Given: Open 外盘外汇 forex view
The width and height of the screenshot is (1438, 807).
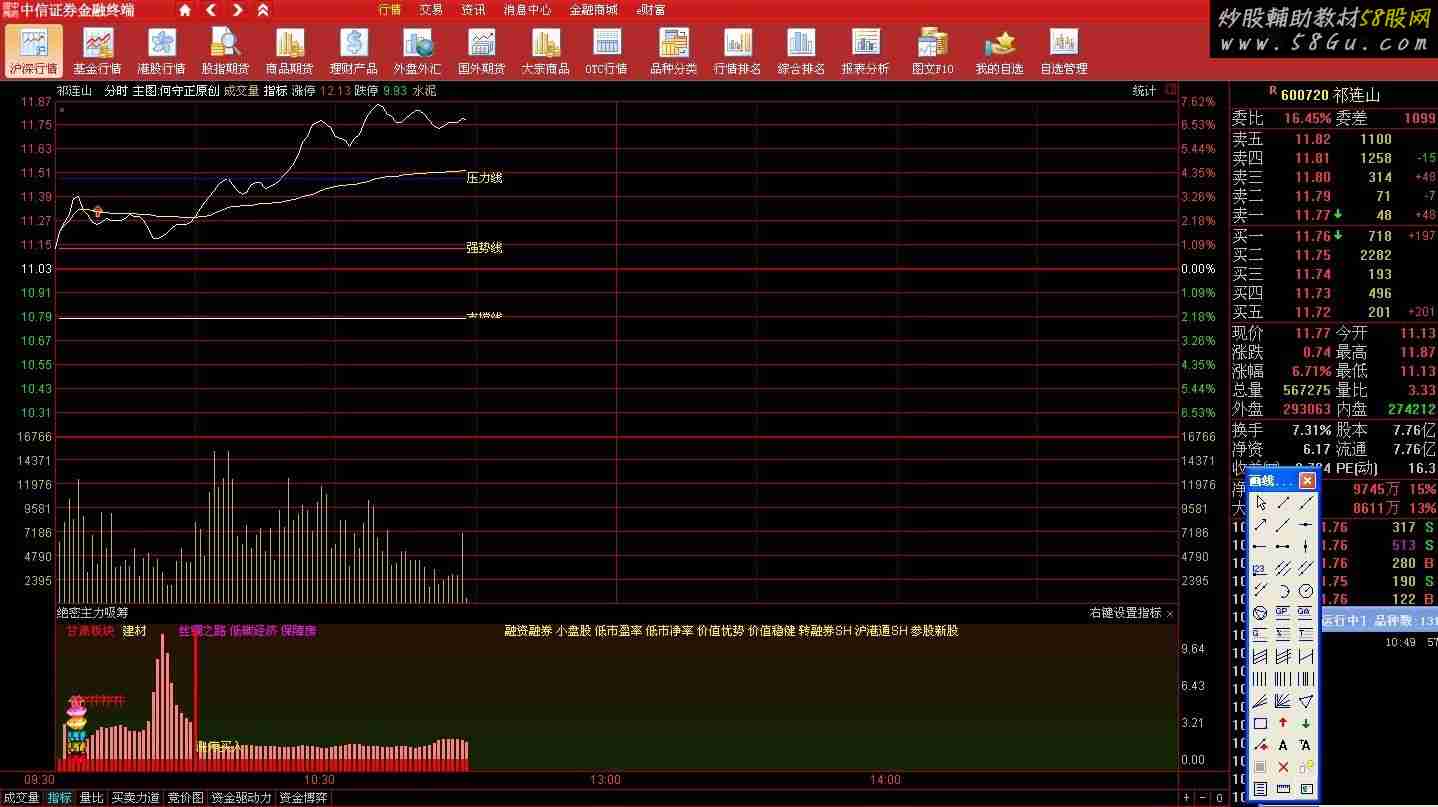Looking at the screenshot, I should tap(417, 50).
